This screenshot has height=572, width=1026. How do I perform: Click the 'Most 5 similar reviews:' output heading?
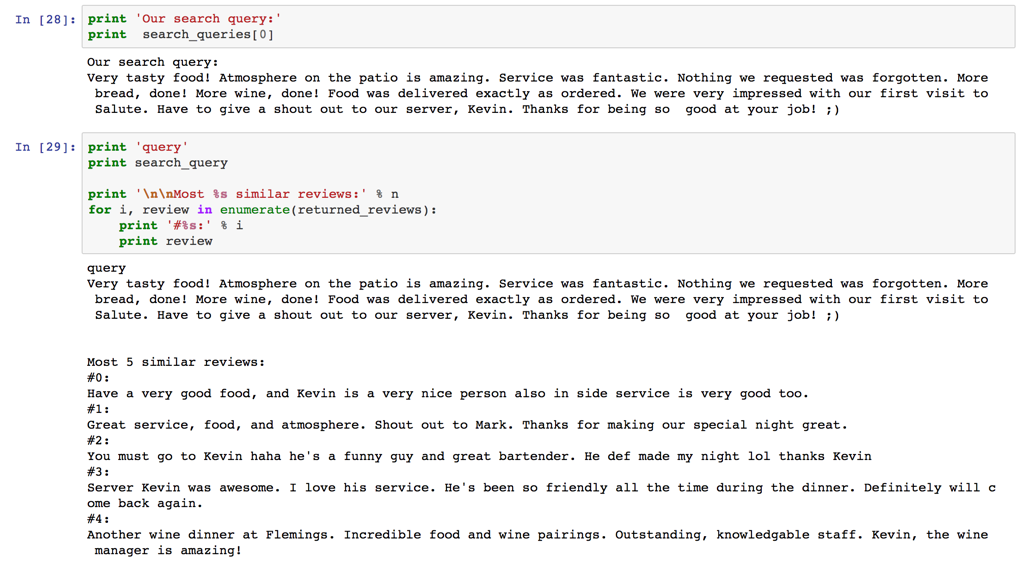pyautogui.click(x=176, y=363)
